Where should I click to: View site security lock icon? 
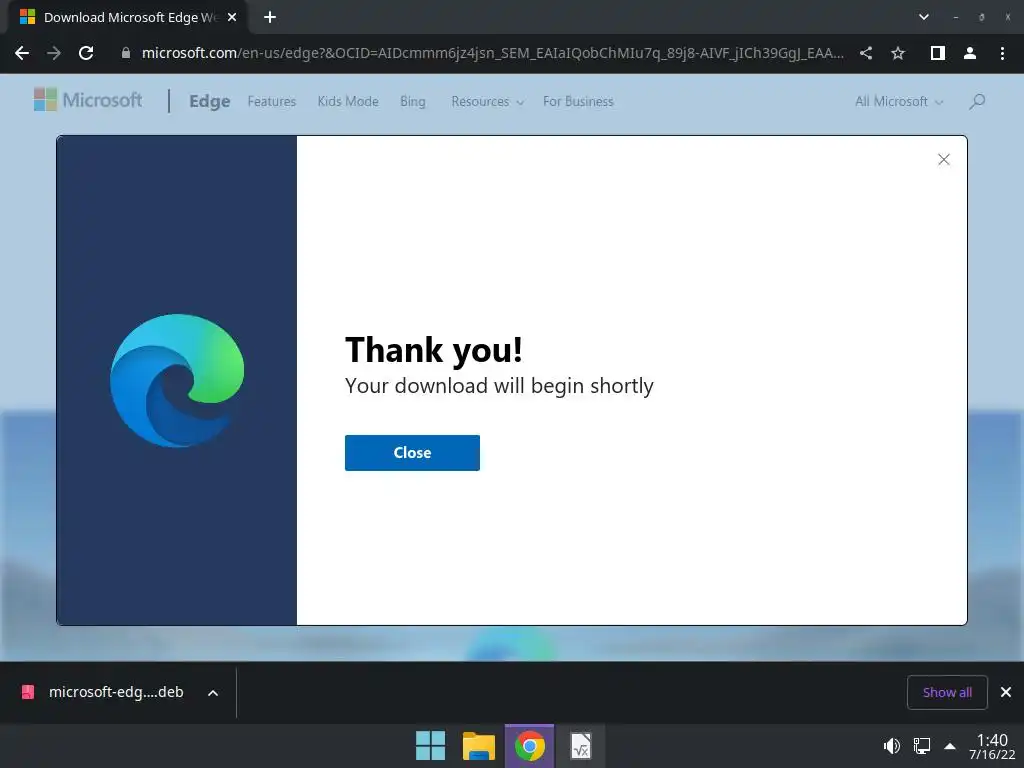(x=126, y=54)
